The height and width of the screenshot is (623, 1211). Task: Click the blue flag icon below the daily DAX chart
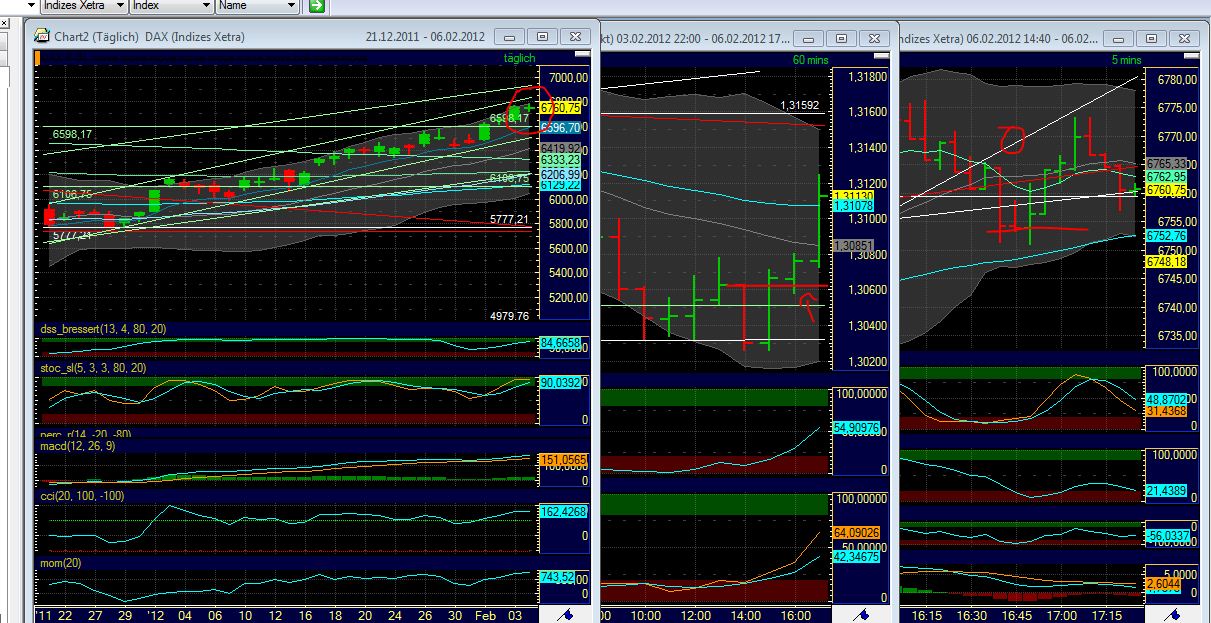pyautogui.click(x=566, y=614)
